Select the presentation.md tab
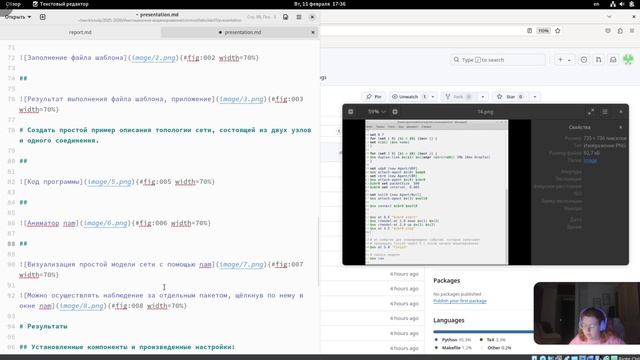Screen dimensions: 640x360 [242, 32]
